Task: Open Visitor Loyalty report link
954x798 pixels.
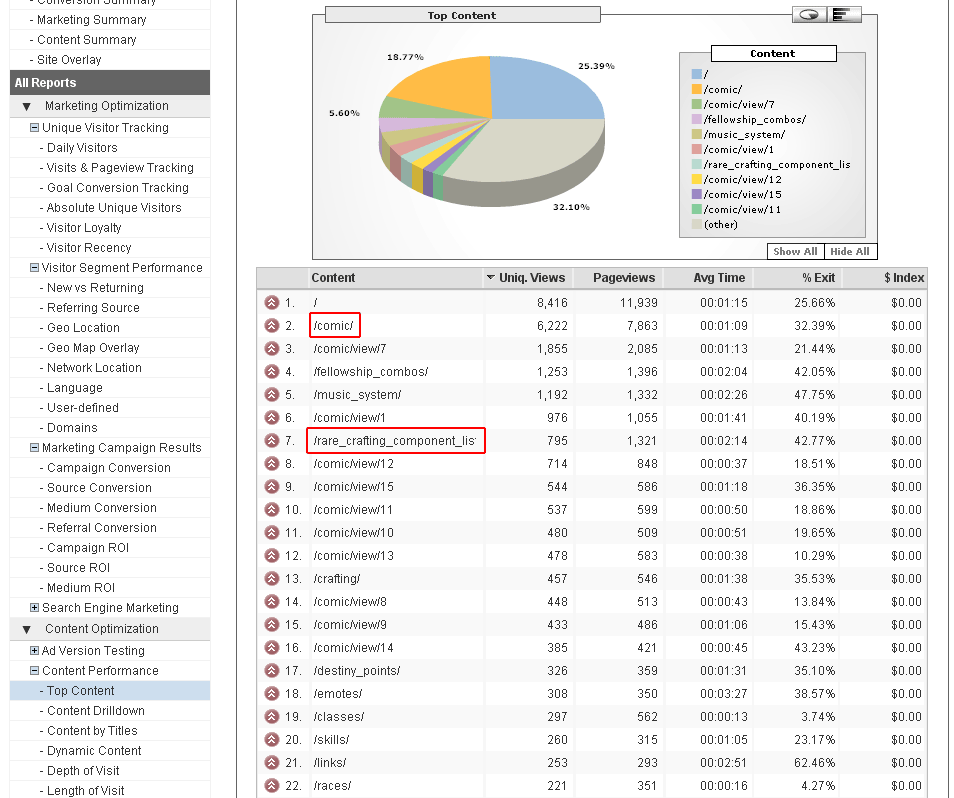Action: click(x=84, y=228)
